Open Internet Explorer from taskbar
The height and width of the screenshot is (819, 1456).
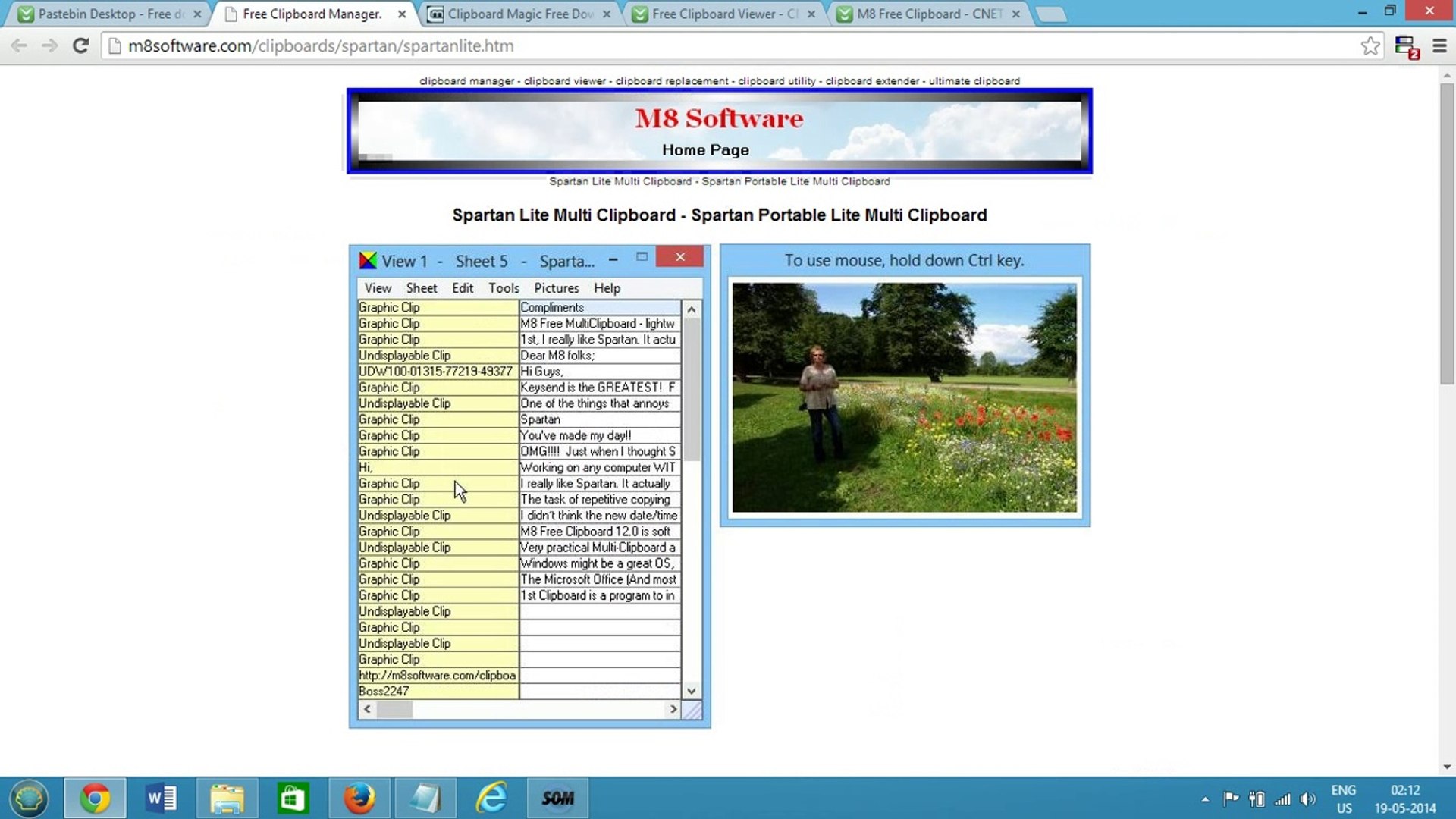(x=491, y=798)
